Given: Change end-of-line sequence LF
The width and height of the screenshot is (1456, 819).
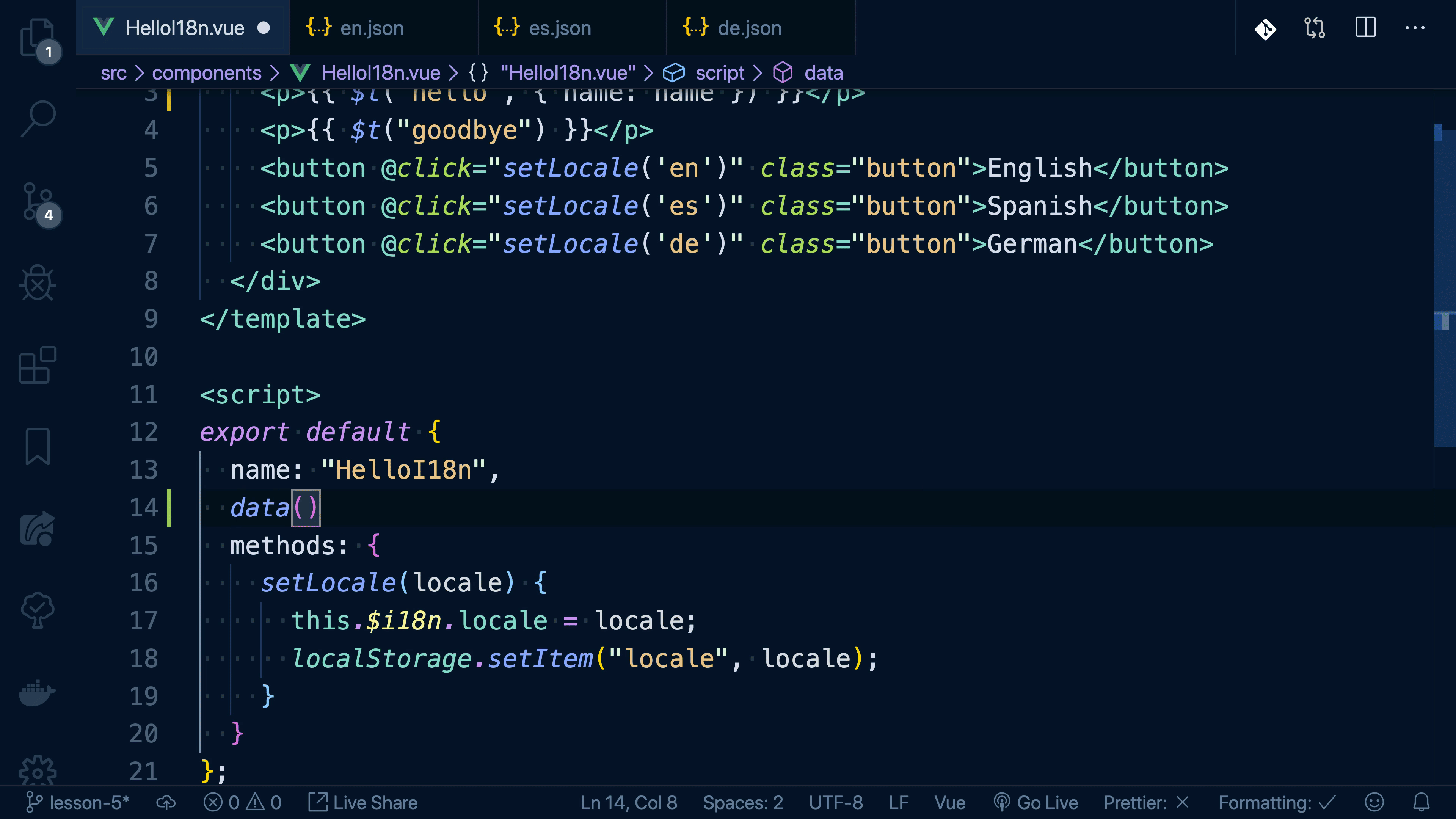Looking at the screenshot, I should 898,803.
